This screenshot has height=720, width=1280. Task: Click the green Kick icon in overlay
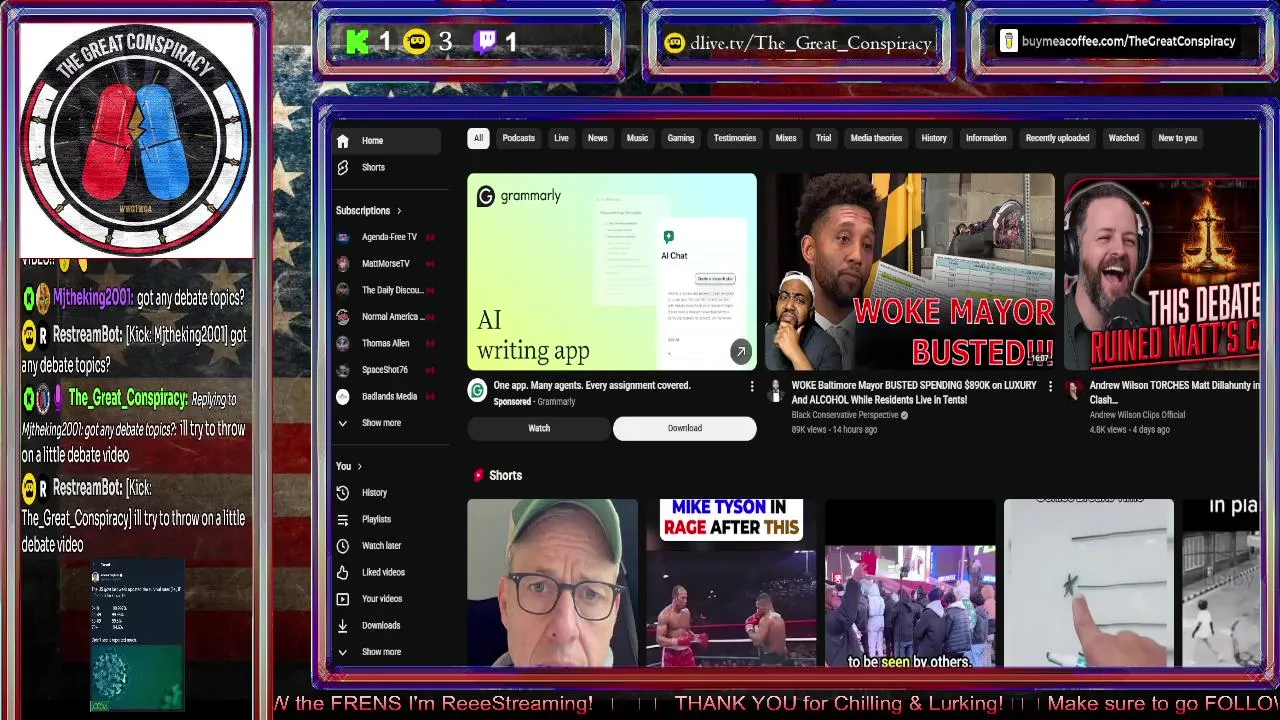click(x=357, y=42)
